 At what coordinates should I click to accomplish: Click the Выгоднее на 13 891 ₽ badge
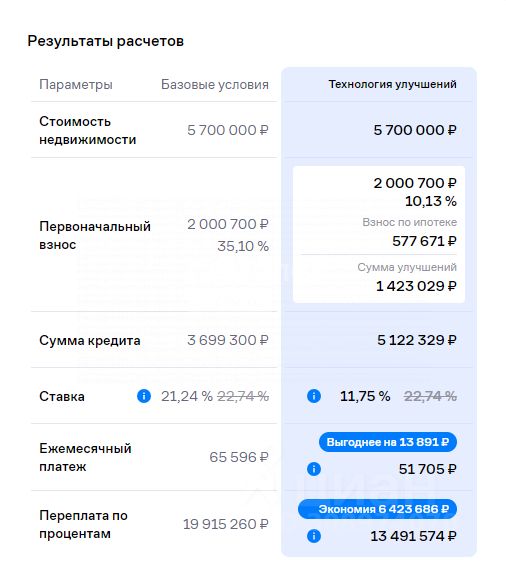tap(388, 442)
